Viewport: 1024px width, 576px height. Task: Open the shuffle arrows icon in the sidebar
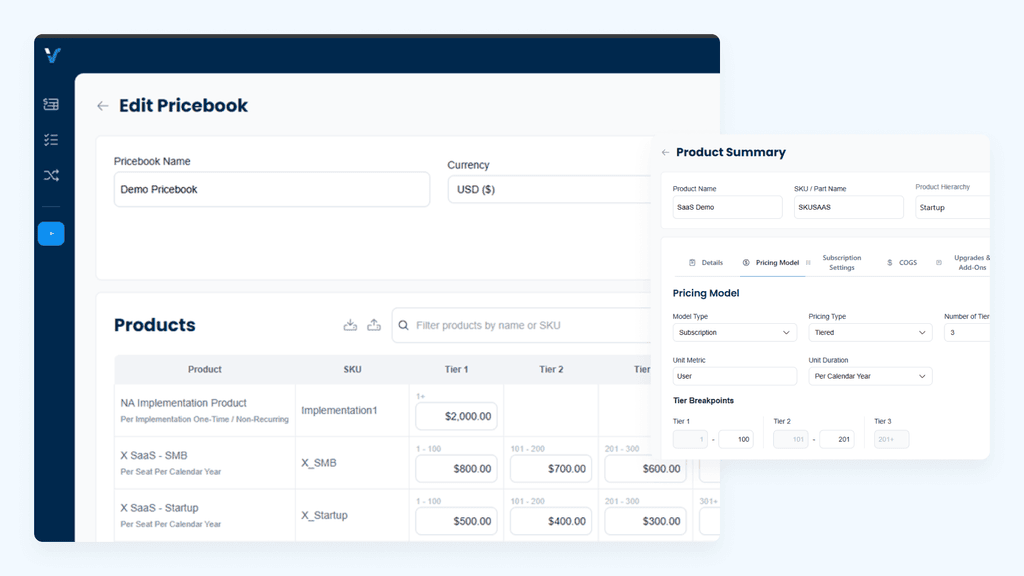[x=51, y=175]
